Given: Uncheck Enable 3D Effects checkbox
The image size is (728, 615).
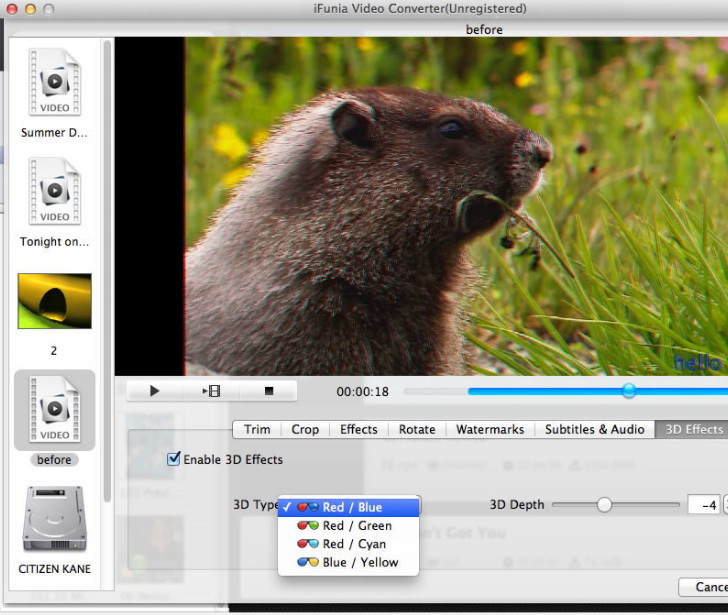Looking at the screenshot, I should tap(174, 459).
